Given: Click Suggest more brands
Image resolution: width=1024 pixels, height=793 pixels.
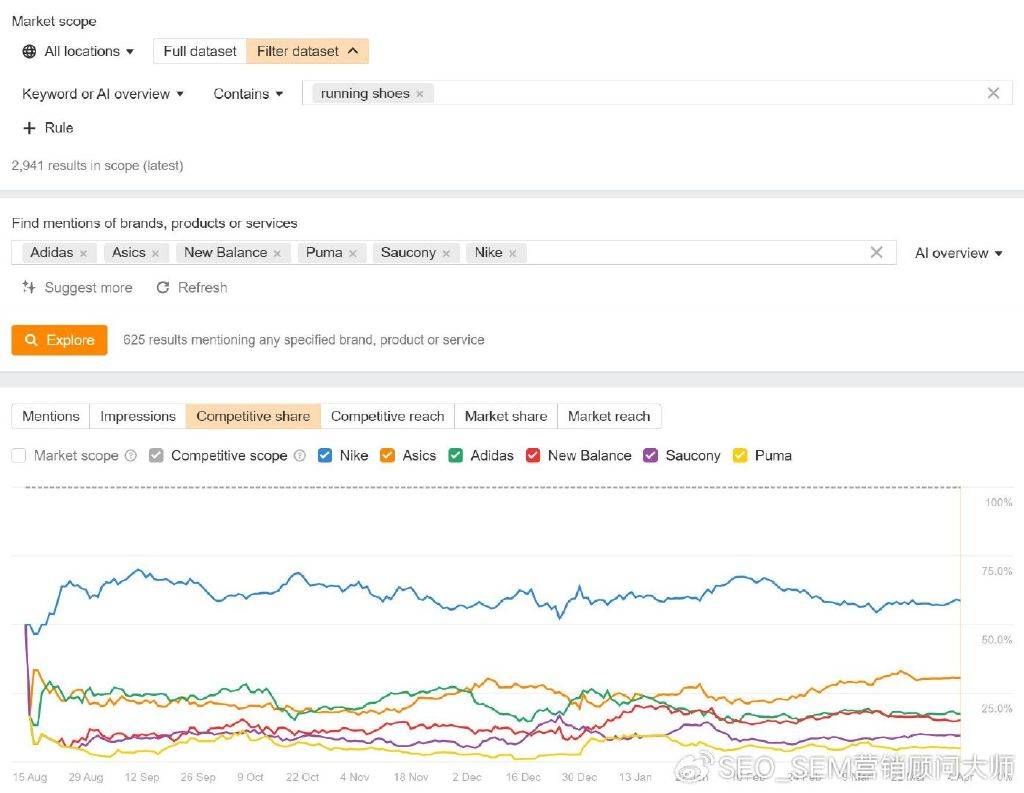Looking at the screenshot, I should 77,287.
